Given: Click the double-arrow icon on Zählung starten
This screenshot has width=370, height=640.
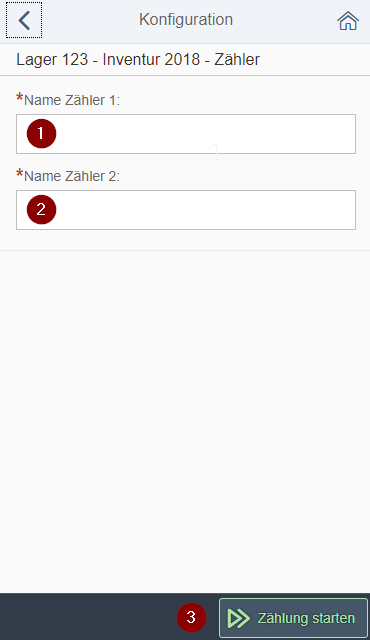Looking at the screenshot, I should click(x=238, y=618).
